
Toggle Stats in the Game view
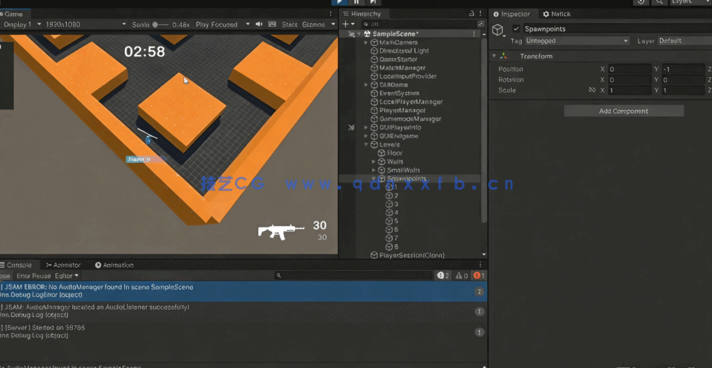[289, 25]
